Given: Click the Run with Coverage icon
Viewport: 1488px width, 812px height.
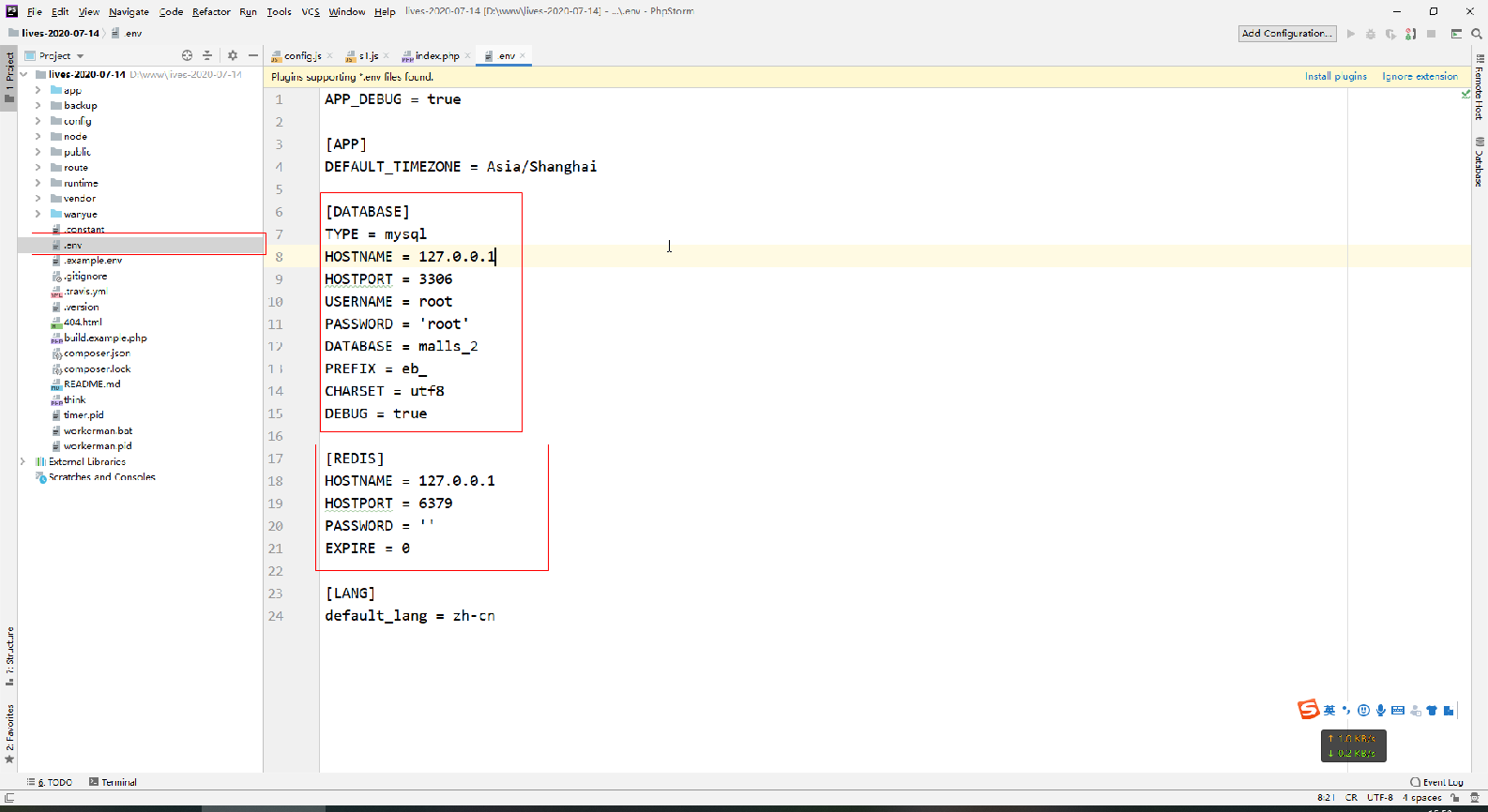Looking at the screenshot, I should pos(1390,34).
